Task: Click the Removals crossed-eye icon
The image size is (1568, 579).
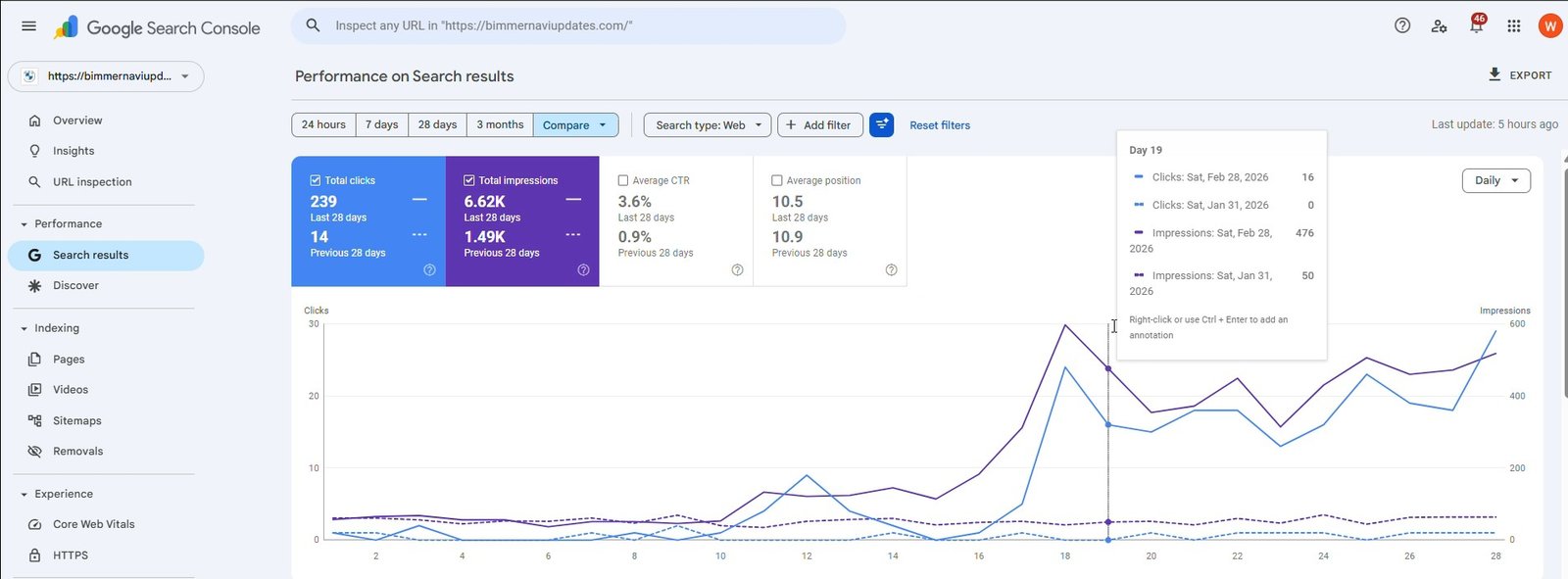Action: click(x=35, y=452)
